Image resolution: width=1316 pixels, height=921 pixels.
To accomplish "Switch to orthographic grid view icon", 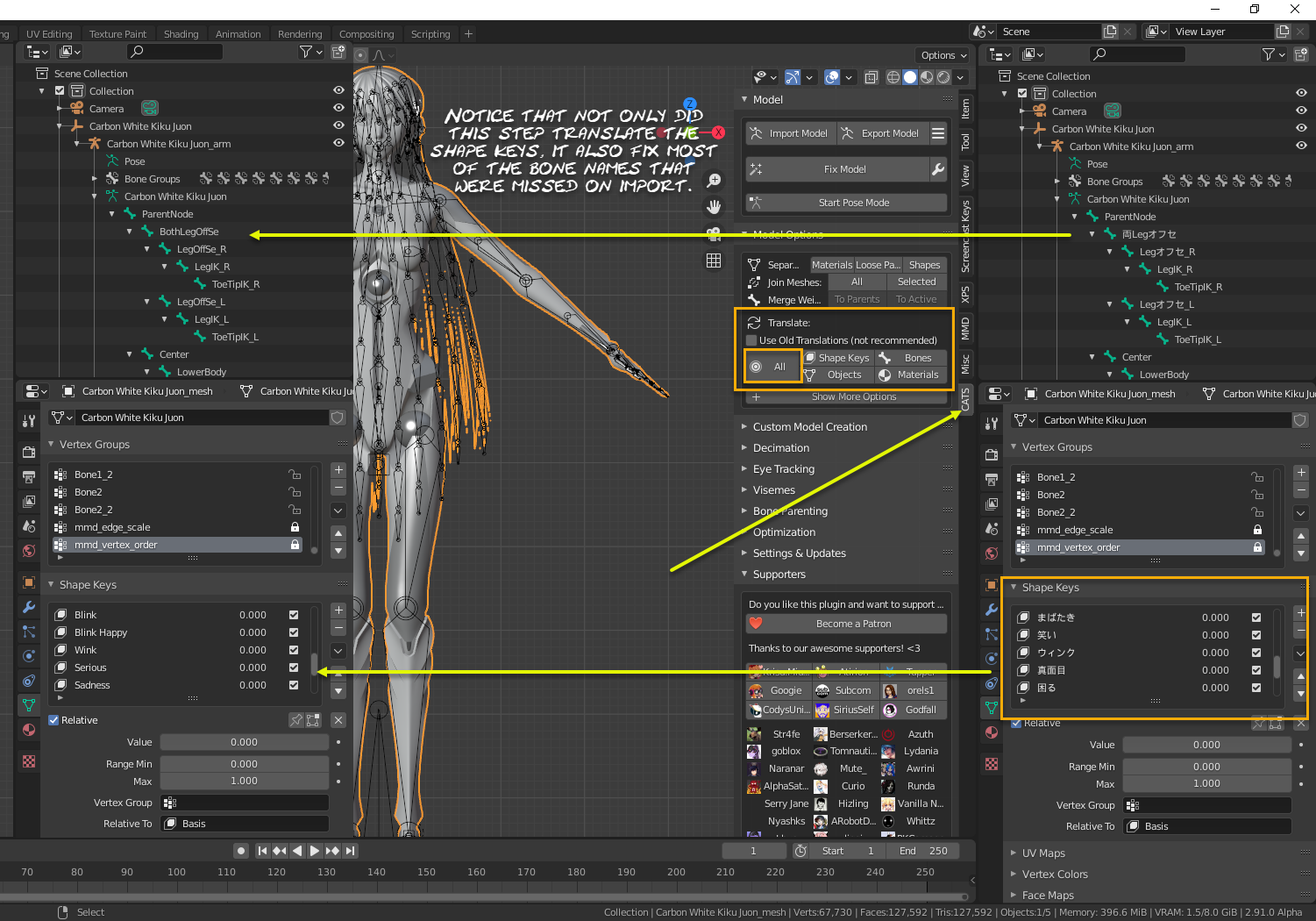I will coord(715,261).
